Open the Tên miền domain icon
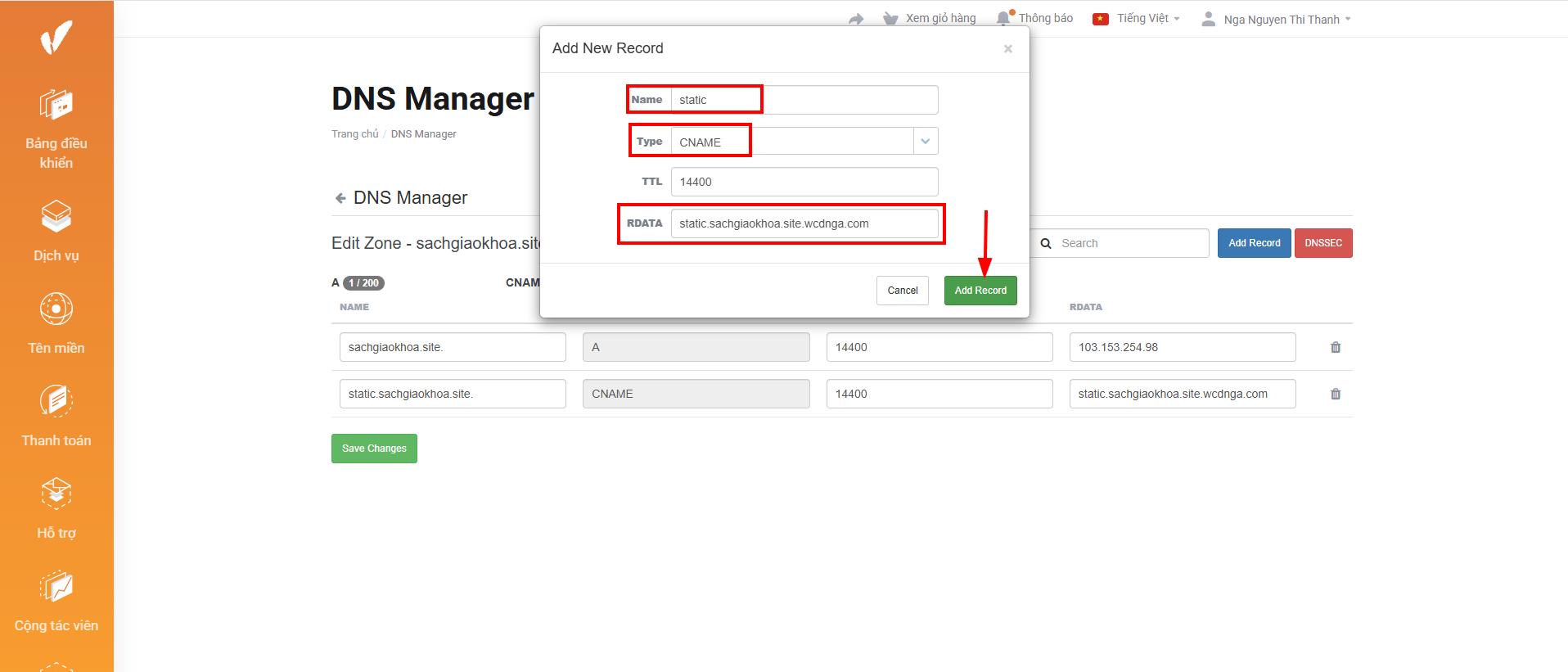Image resolution: width=1568 pixels, height=672 pixels. [x=56, y=309]
